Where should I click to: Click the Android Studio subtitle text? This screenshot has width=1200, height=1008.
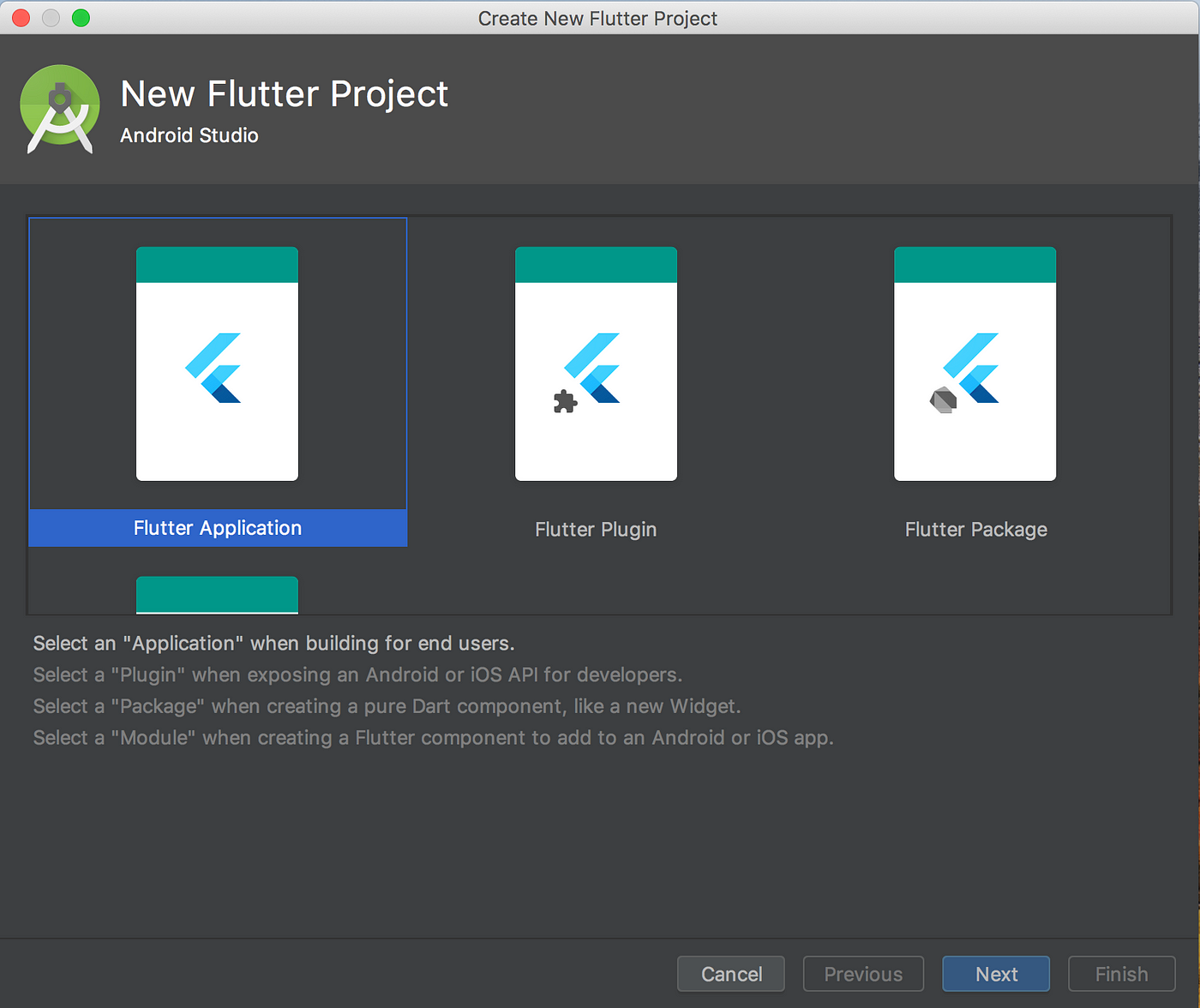(x=189, y=135)
